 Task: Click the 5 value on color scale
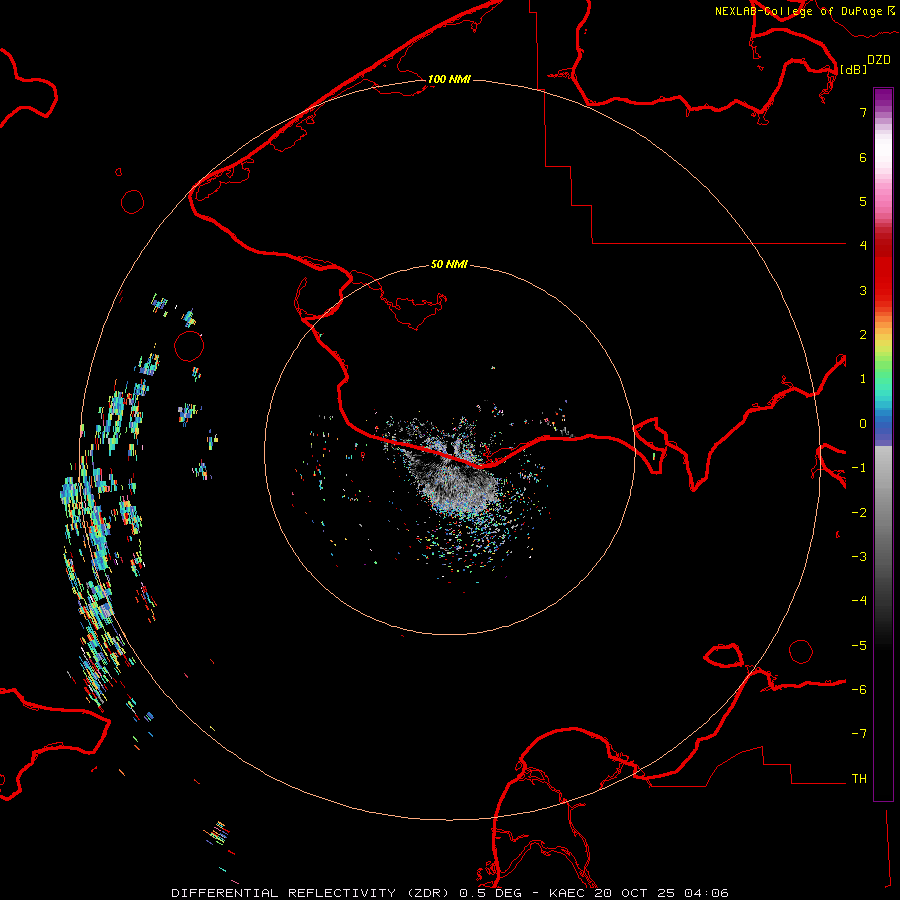click(863, 201)
